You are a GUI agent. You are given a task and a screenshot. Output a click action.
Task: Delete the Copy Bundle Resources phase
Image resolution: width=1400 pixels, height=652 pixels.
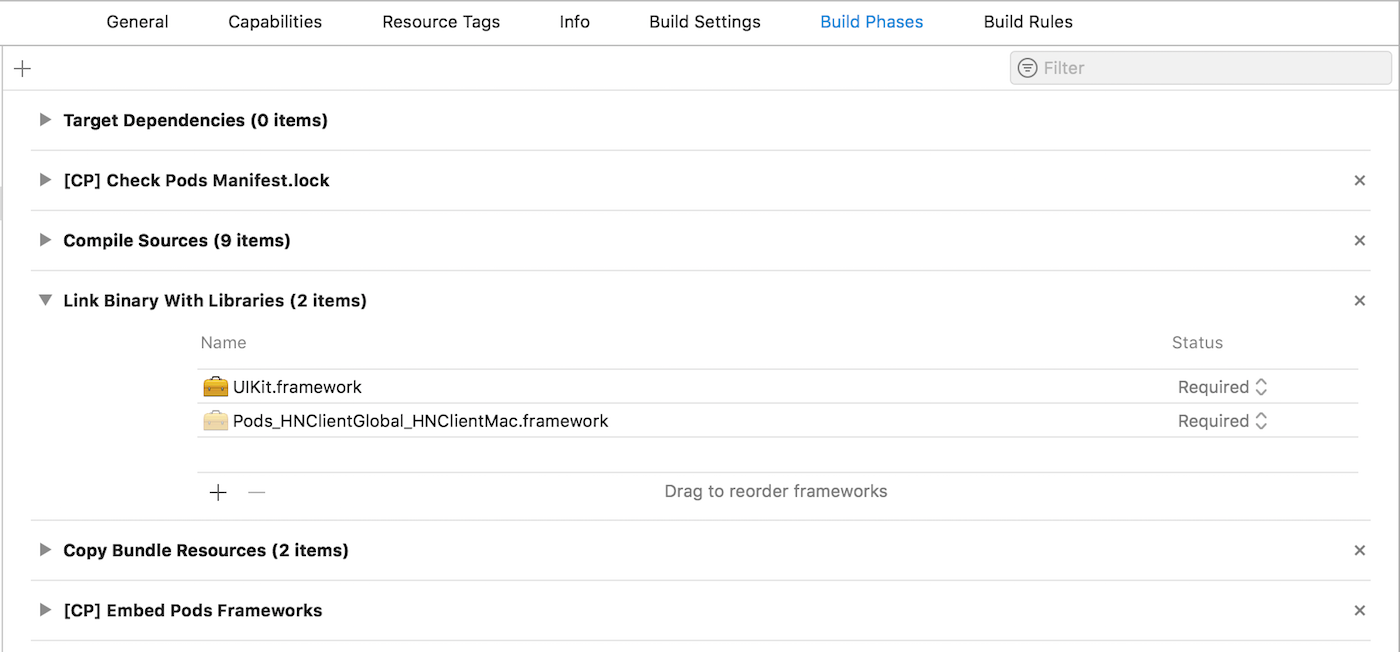click(1359, 551)
